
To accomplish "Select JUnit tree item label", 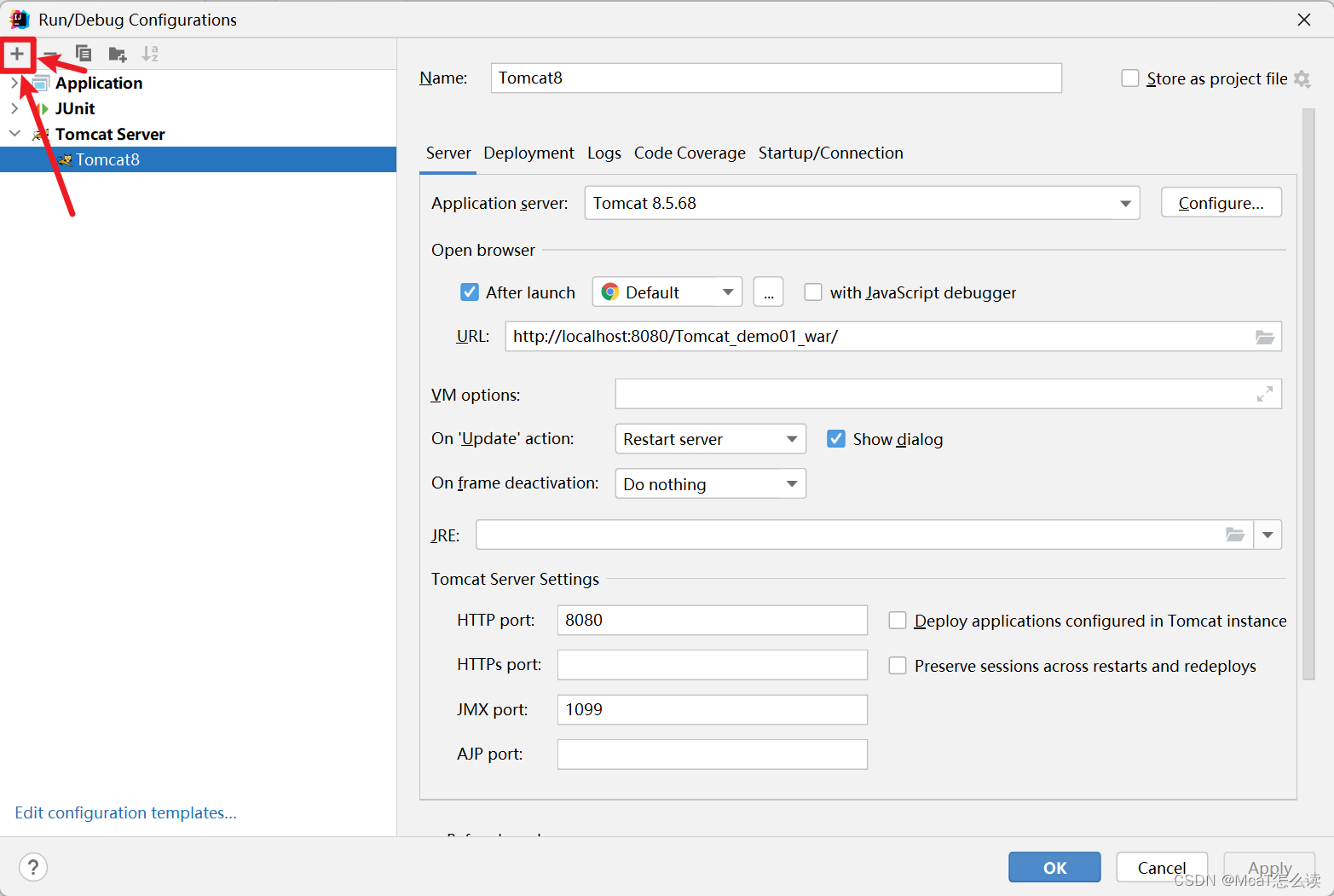I will 75,108.
